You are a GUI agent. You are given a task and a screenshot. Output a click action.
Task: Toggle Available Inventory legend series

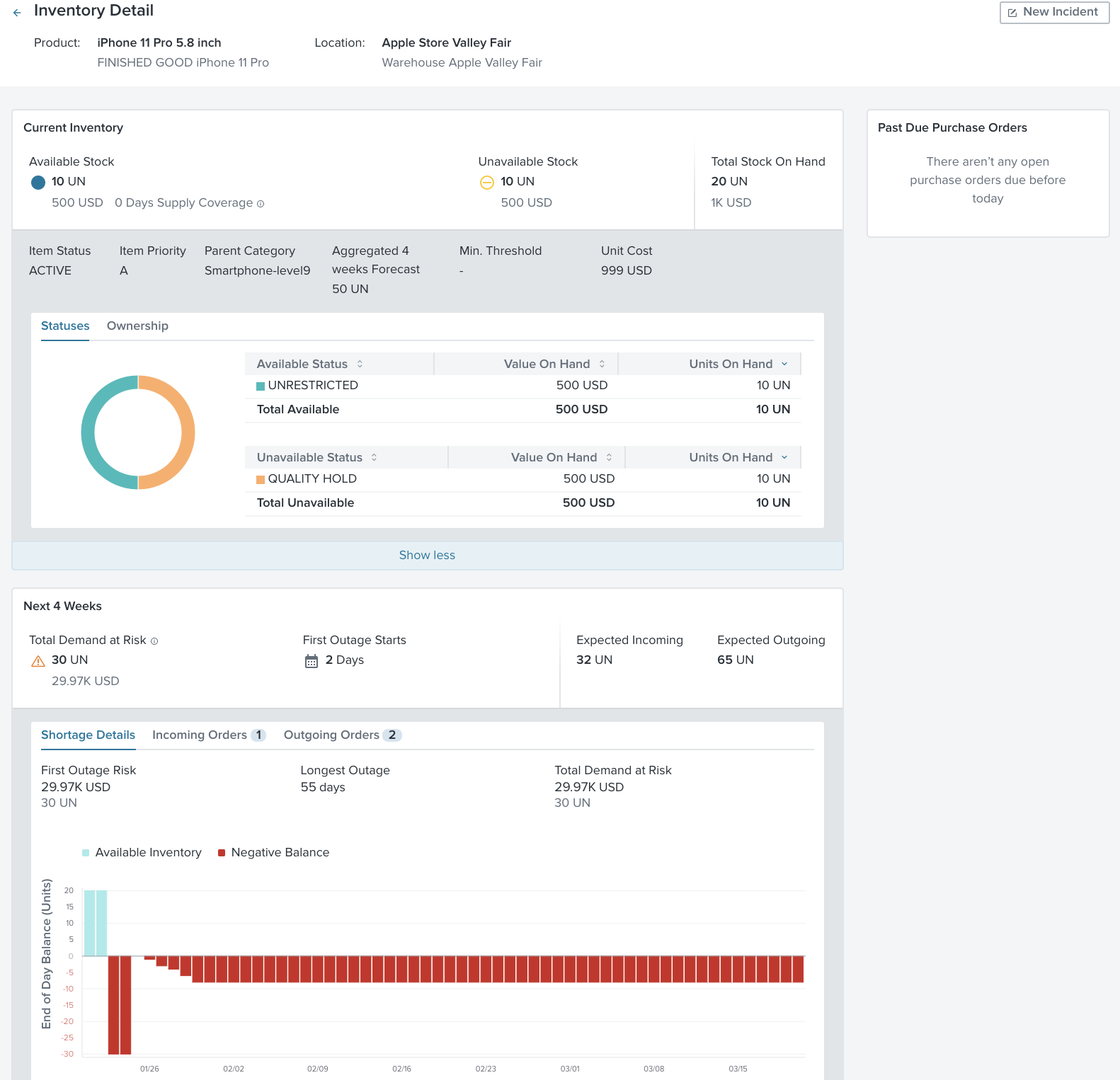tap(142, 852)
